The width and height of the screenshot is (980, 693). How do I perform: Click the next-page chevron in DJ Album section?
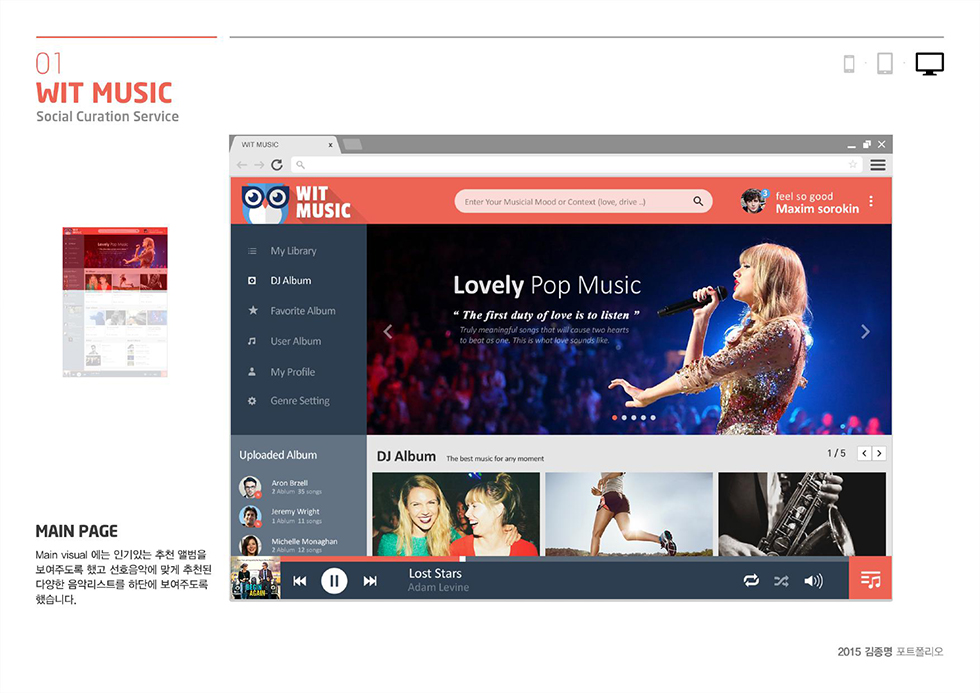click(x=877, y=452)
